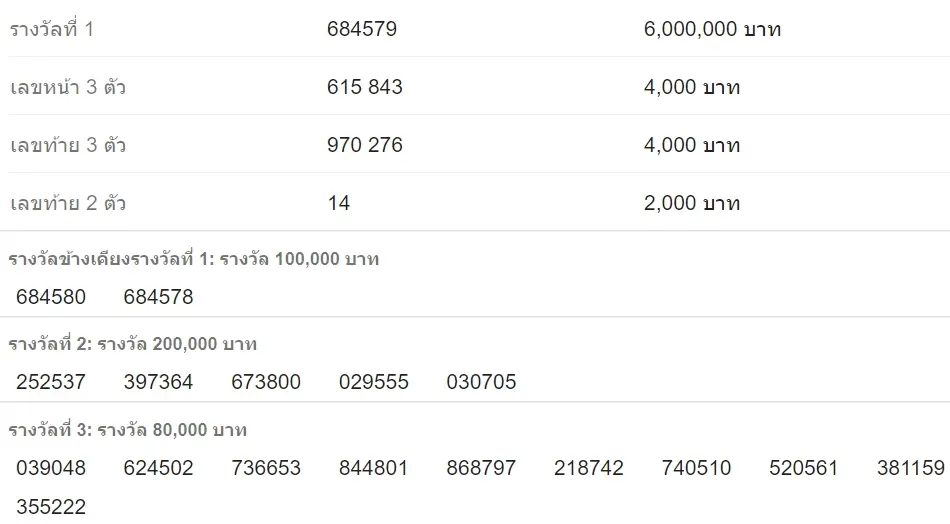
Task: Click the front three digits 615 843
Action: tap(364, 88)
